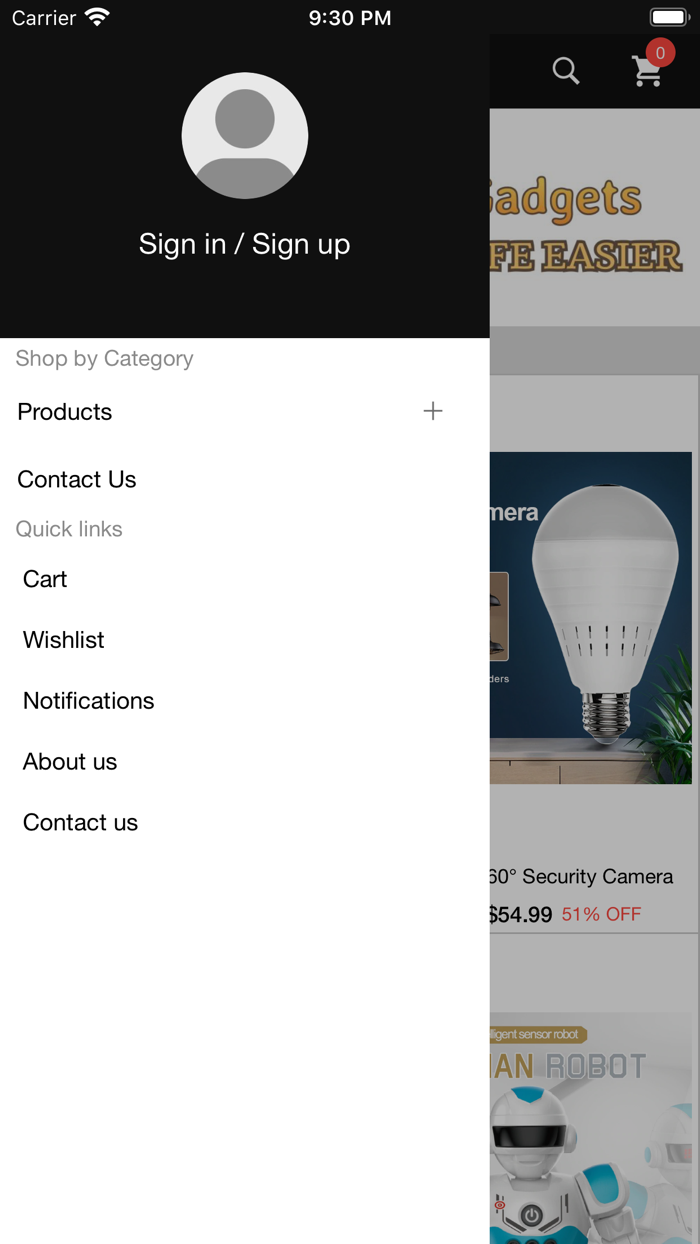The width and height of the screenshot is (700, 1244).
Task: Expand Products with the plus icon
Action: pos(433,411)
